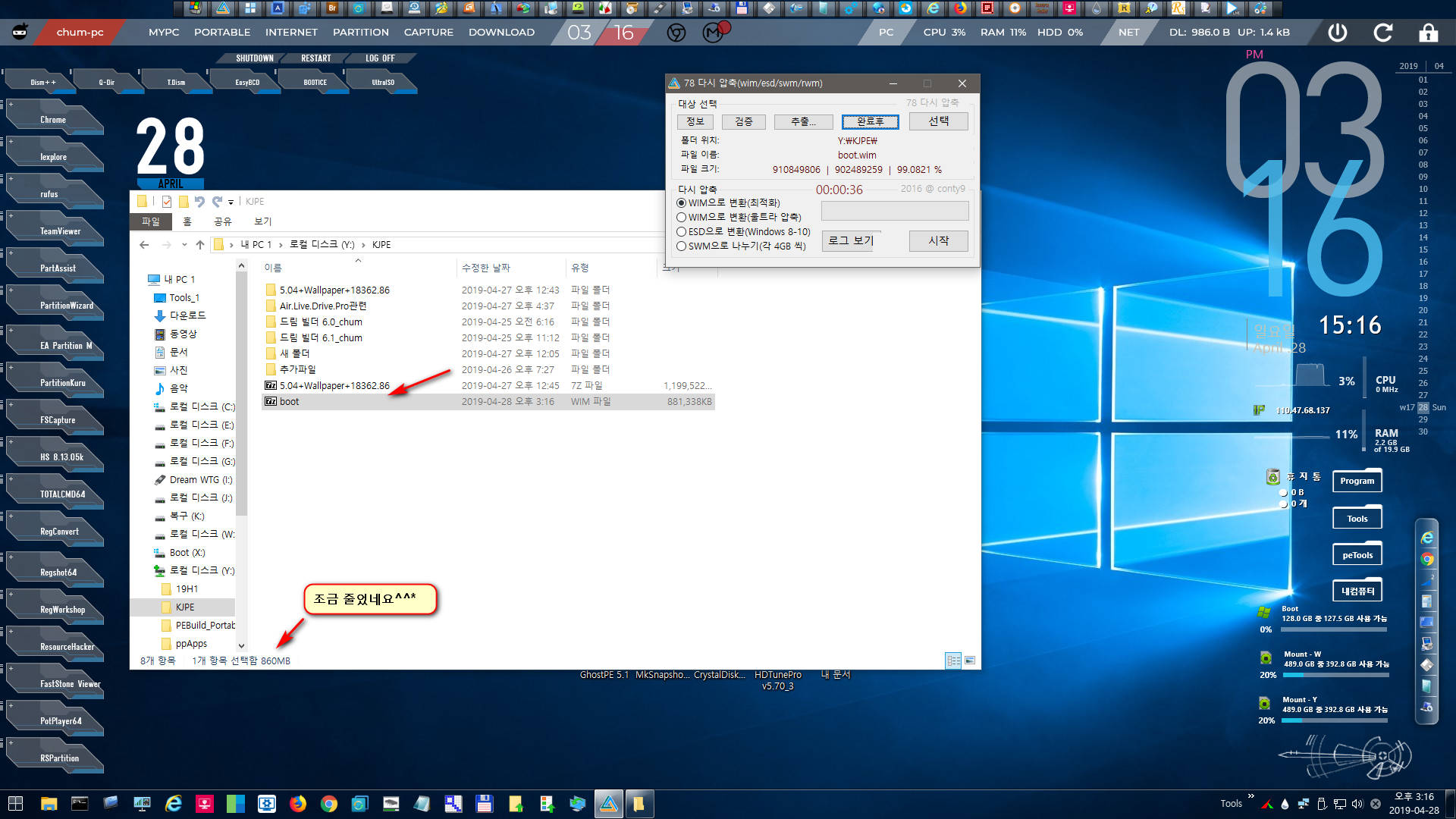Screen dimensions: 1456x819
Task: Open command prompt from taskbar
Action: click(80, 804)
